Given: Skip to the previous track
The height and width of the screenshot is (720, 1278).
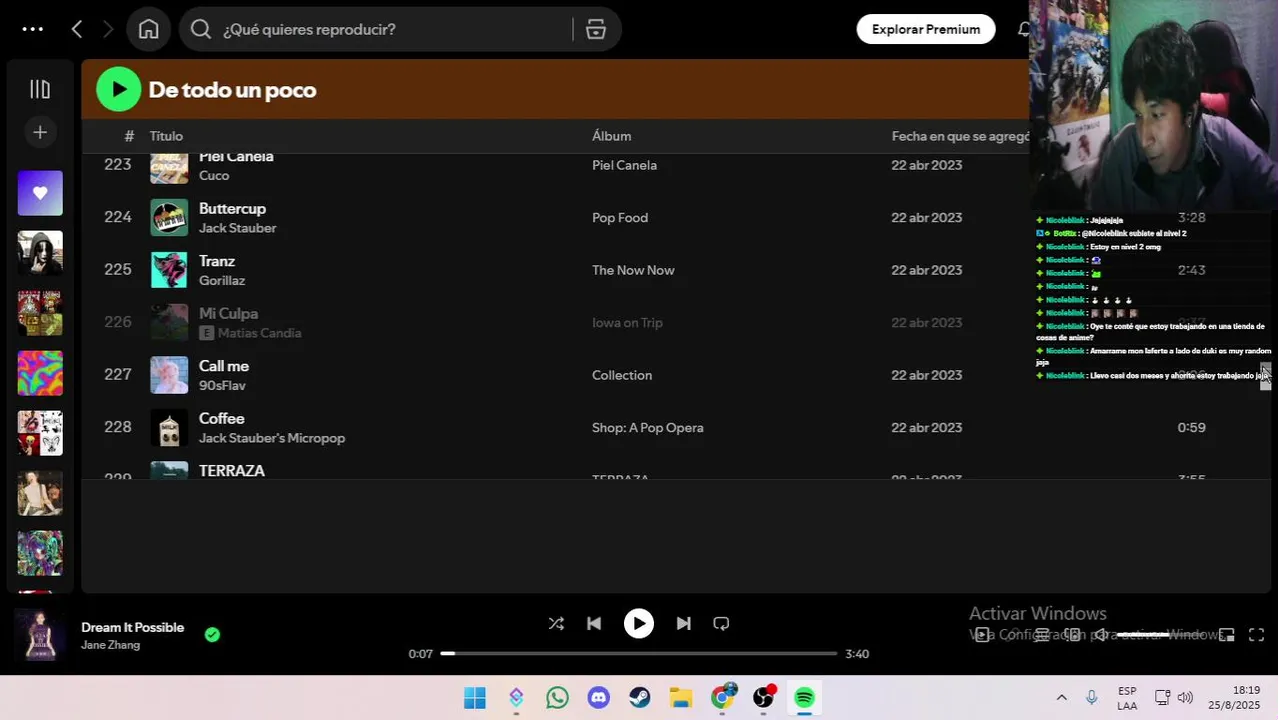Looking at the screenshot, I should tap(594, 623).
